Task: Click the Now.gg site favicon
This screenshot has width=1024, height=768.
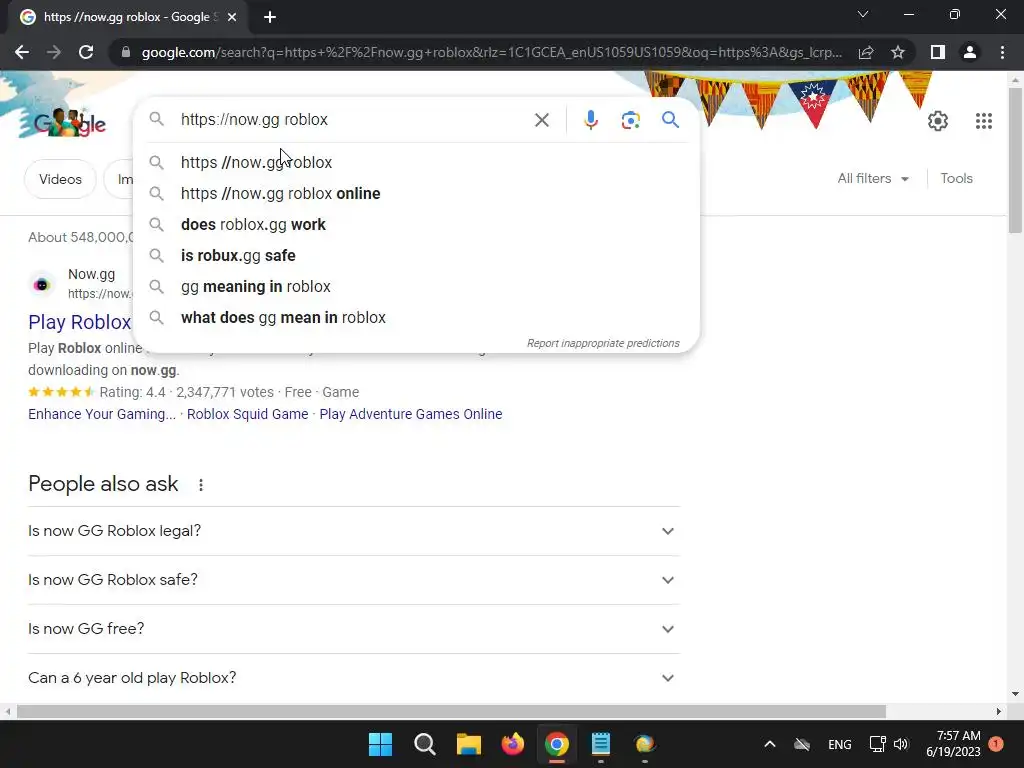Action: [42, 285]
